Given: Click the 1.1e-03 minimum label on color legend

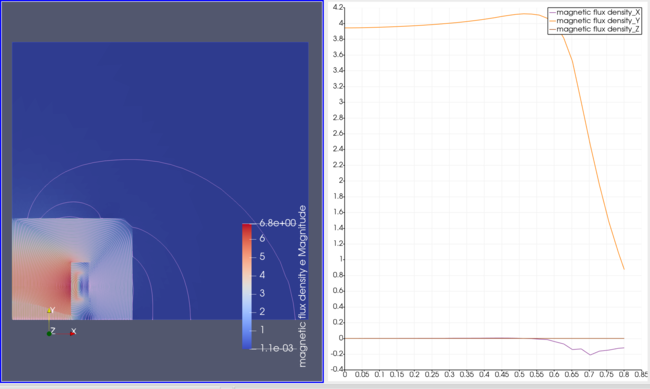Looking at the screenshot, I should pos(277,348).
